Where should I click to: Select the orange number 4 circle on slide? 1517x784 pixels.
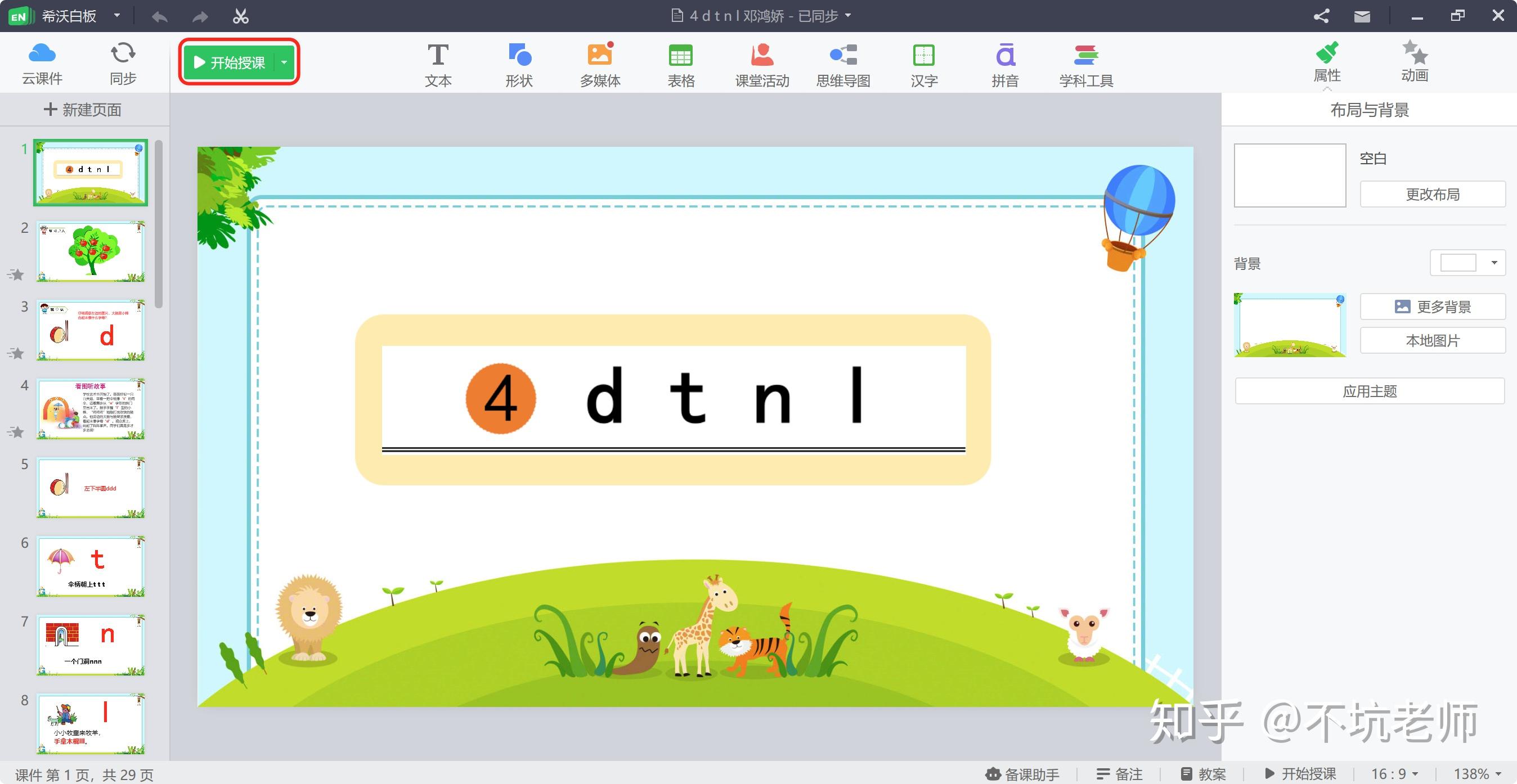(x=501, y=399)
